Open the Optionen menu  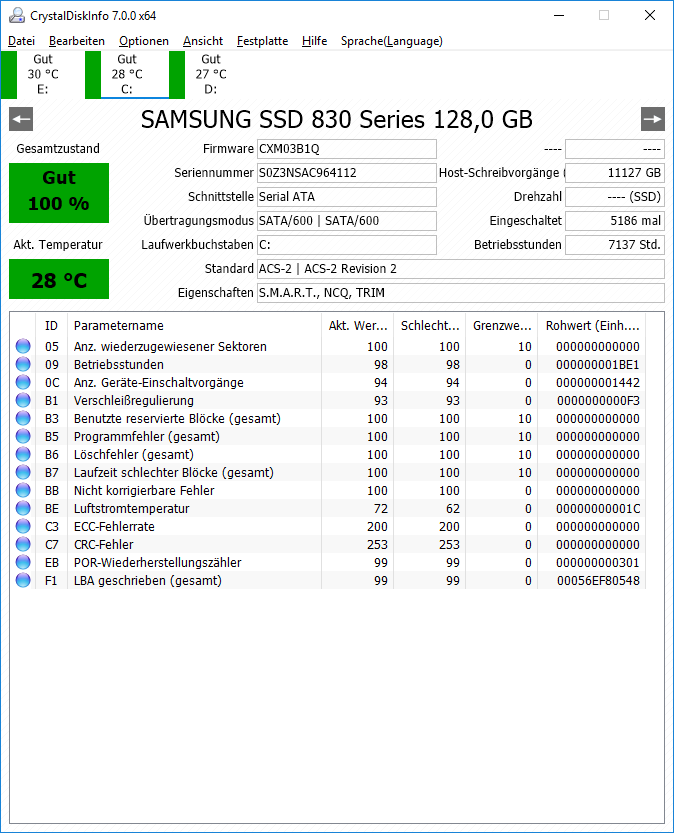tap(144, 41)
